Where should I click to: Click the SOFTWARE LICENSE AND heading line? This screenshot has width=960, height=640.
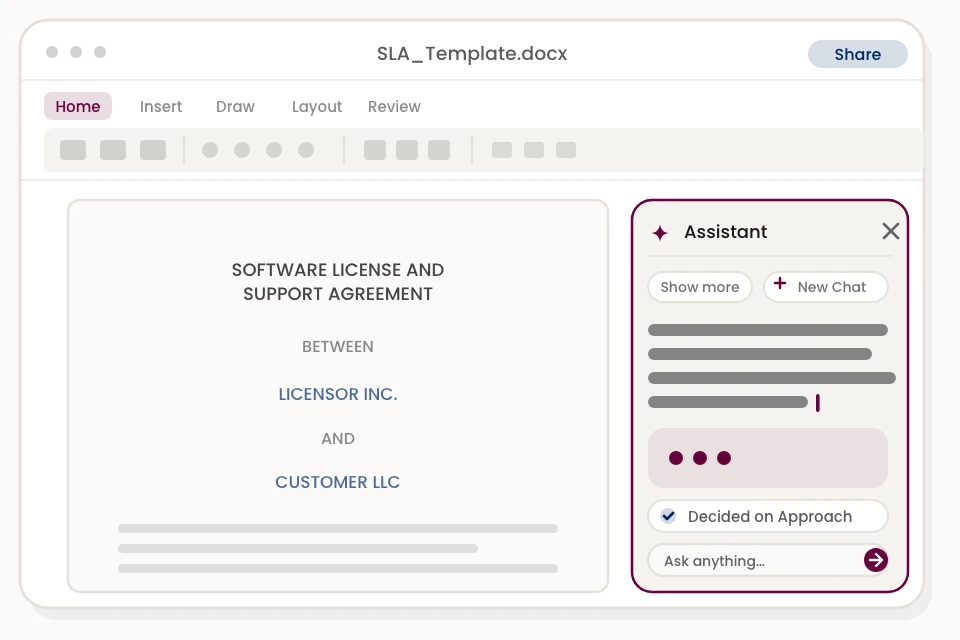[x=338, y=269]
